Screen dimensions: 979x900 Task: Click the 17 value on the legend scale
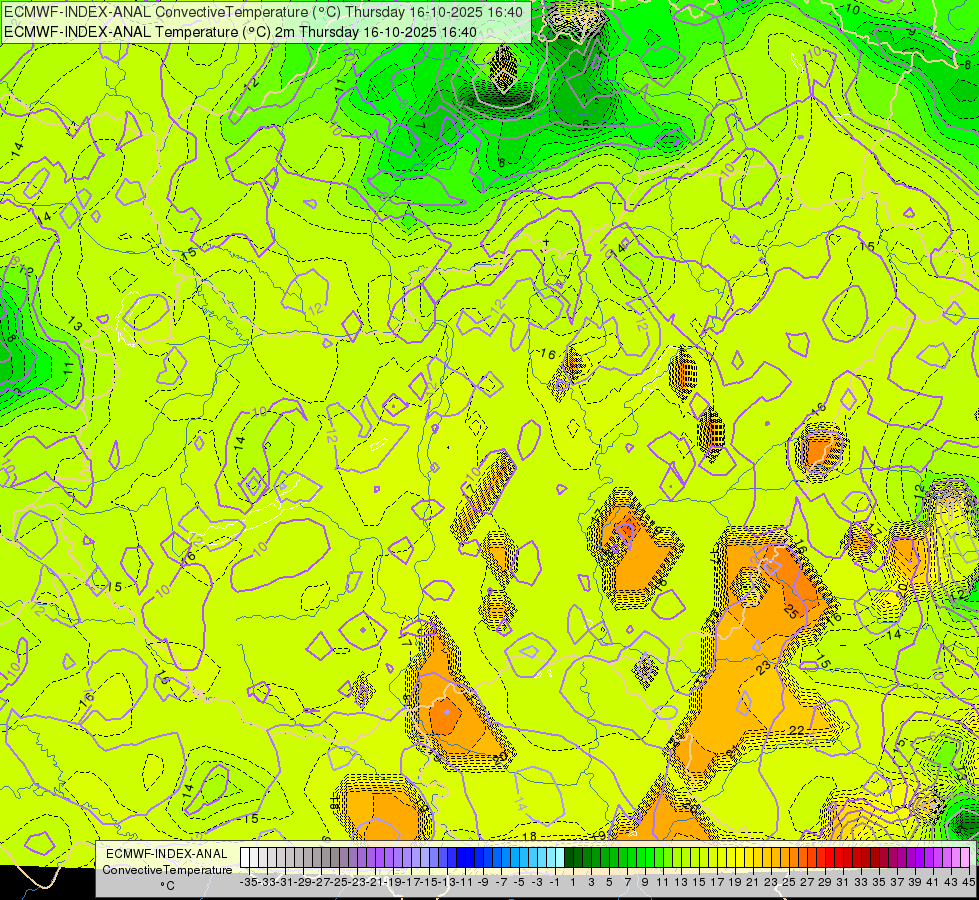tap(717, 882)
